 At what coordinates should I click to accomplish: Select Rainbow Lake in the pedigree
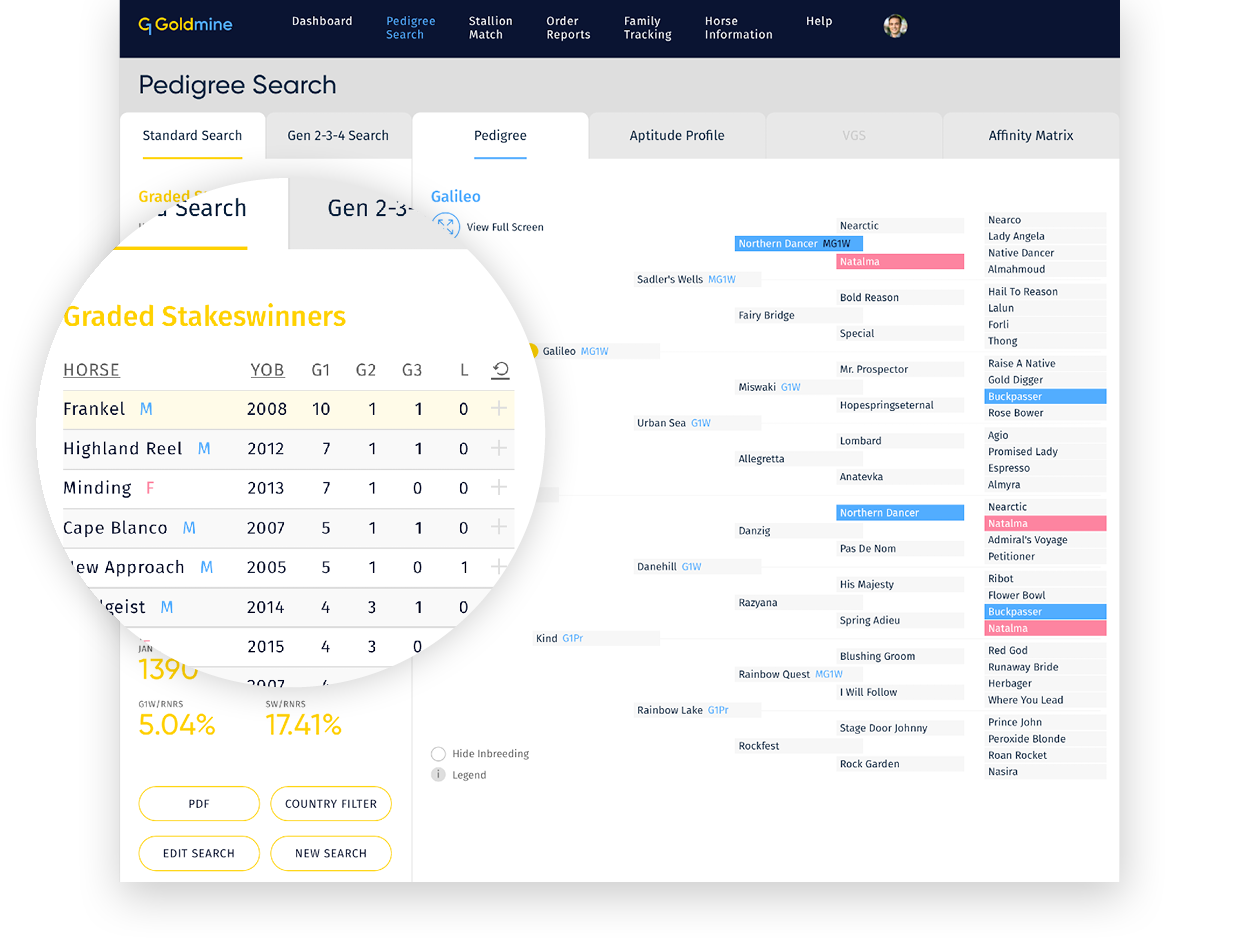tap(697, 711)
